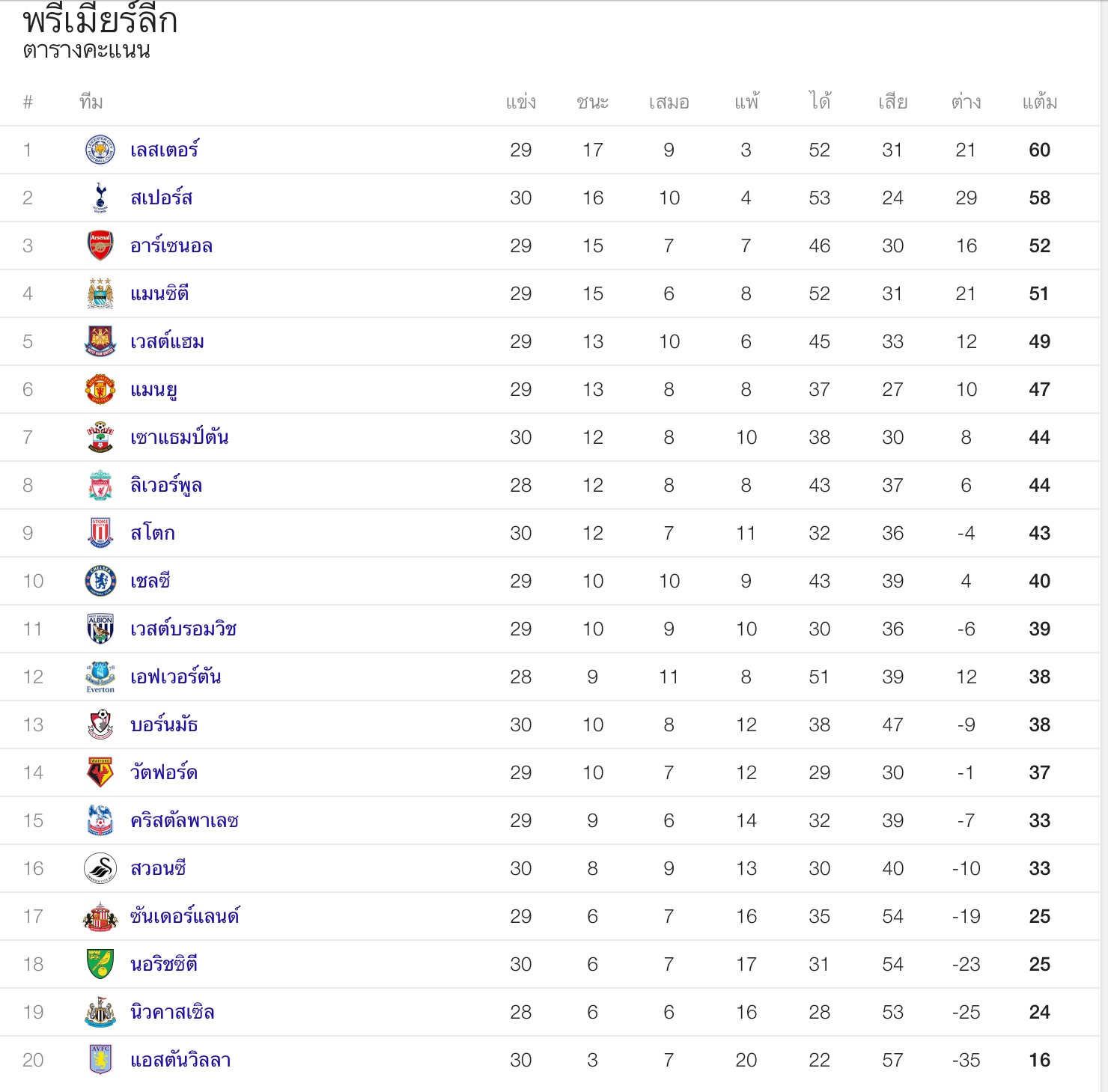1108x1092 pixels.
Task: Click the Arsenal cannon crest
Action: click(x=100, y=245)
